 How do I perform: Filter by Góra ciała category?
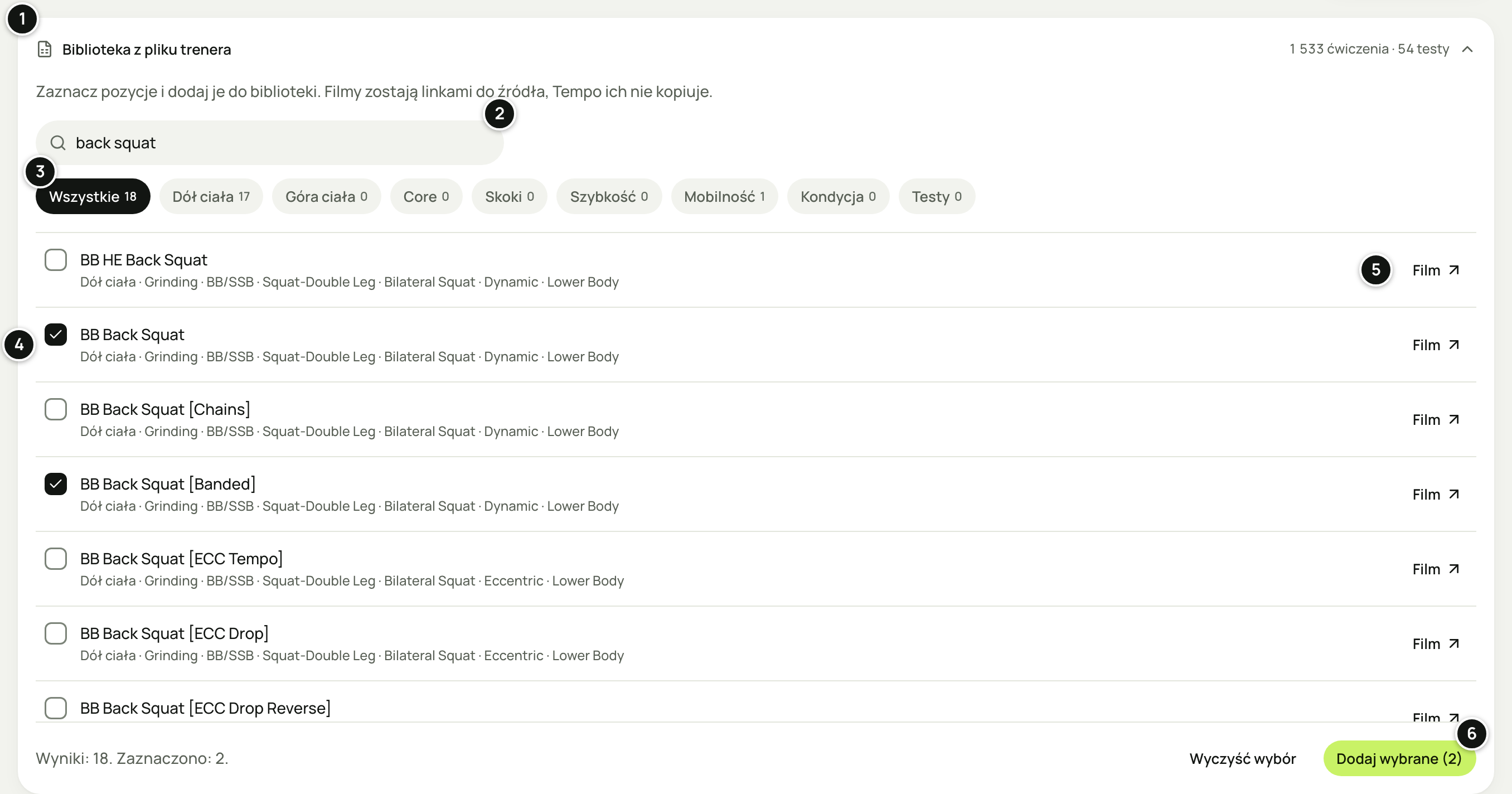[326, 197]
